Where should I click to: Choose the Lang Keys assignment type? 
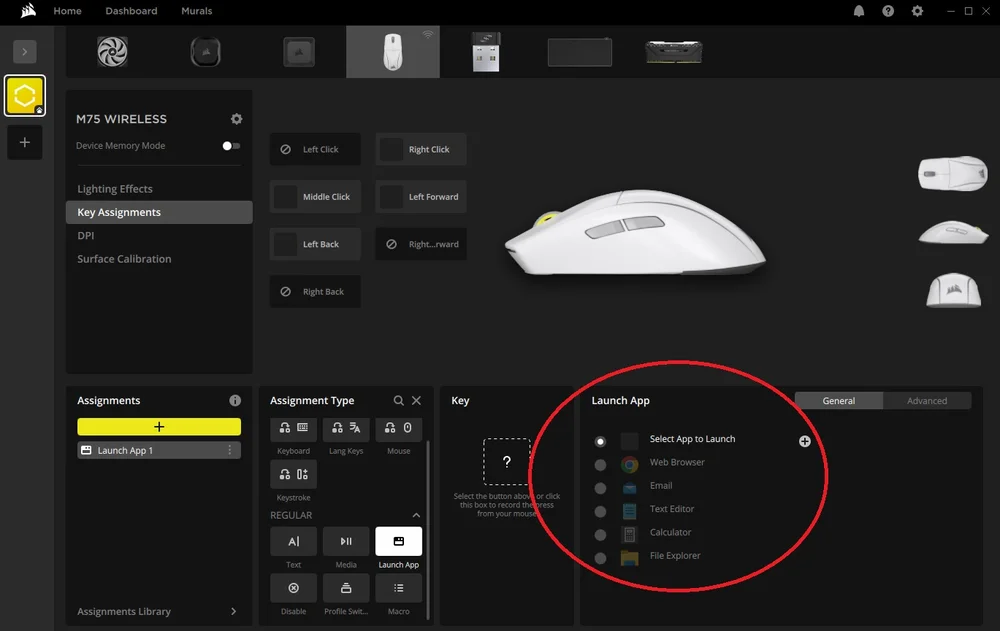point(346,429)
